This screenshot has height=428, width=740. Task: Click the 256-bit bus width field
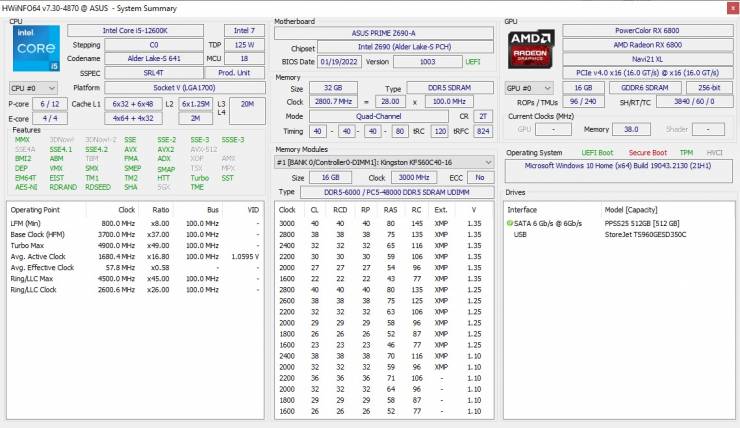tap(709, 88)
